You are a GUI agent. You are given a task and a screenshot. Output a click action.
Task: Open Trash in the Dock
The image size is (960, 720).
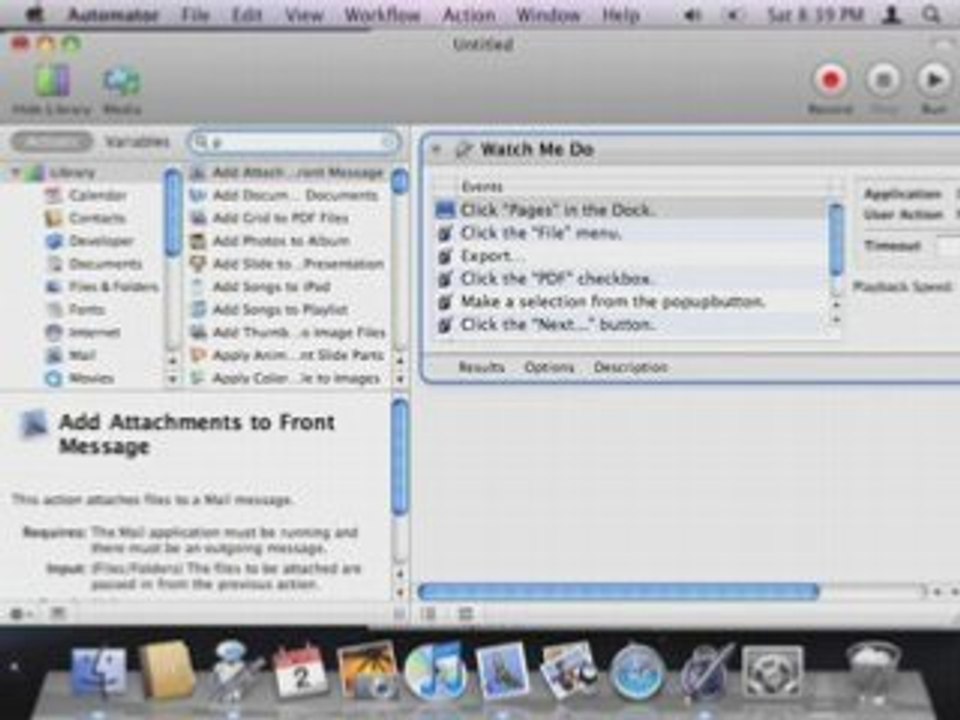(872, 670)
